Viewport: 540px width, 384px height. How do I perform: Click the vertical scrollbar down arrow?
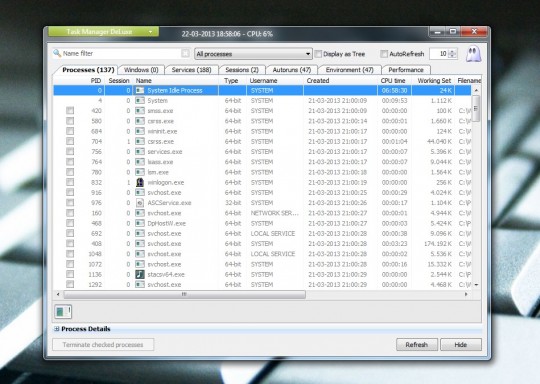click(476, 285)
